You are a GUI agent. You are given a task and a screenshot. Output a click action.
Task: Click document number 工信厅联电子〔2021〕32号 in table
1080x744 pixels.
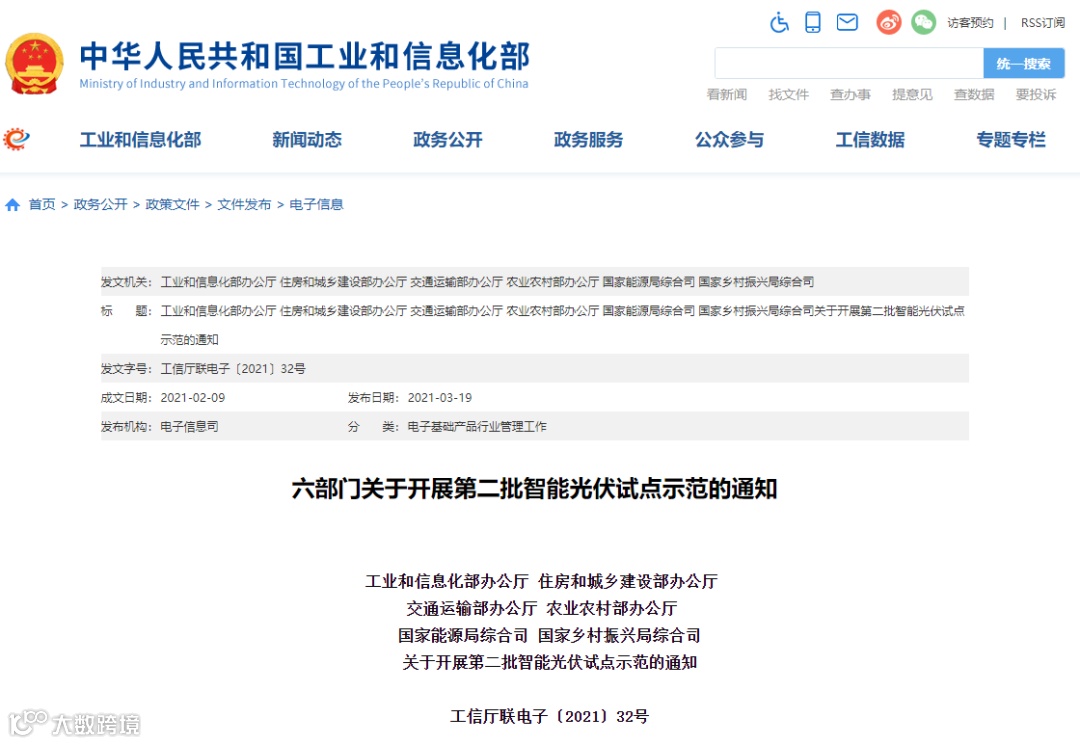pos(233,369)
